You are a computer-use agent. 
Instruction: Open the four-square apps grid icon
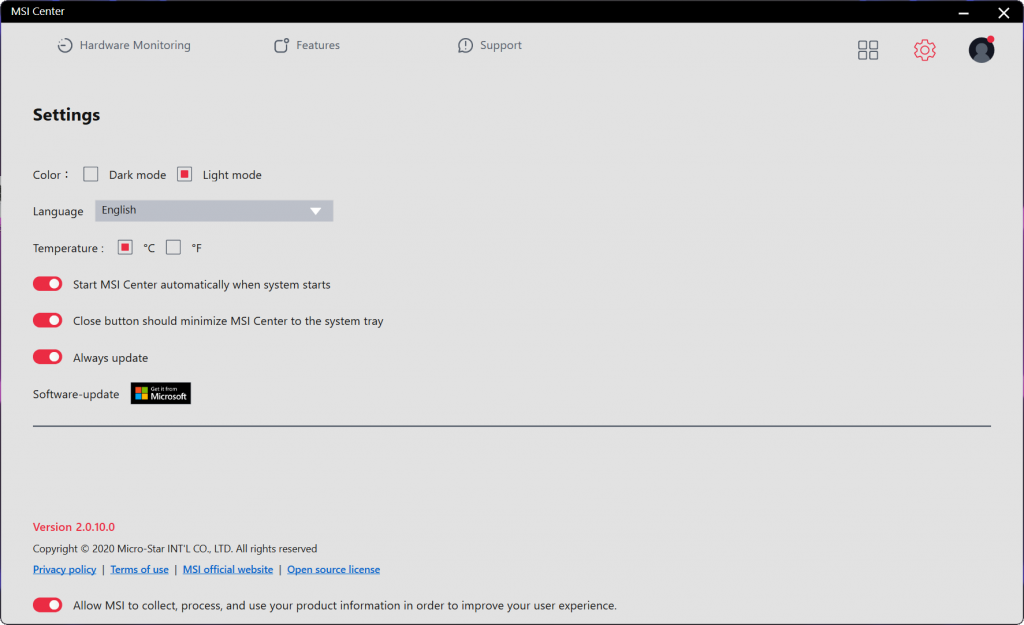pos(868,50)
